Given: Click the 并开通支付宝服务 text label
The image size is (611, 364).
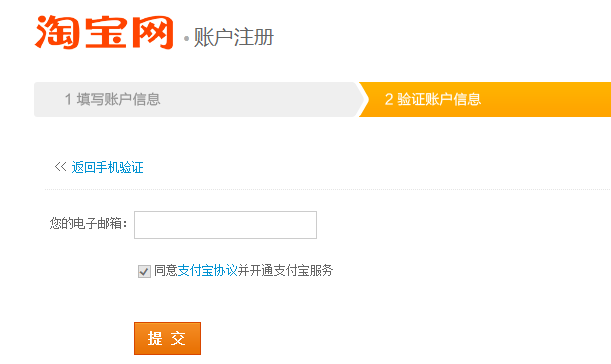Looking at the screenshot, I should (x=285, y=270).
